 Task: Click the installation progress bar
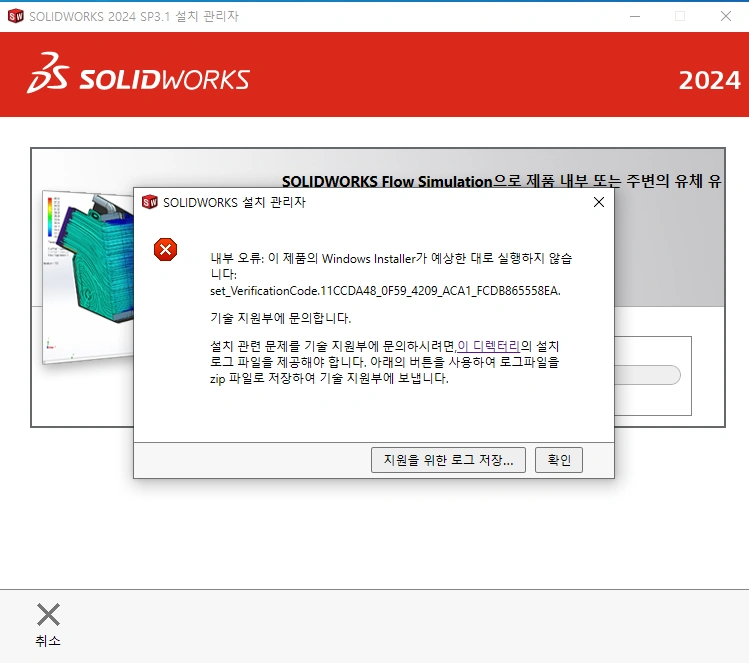pyautogui.click(x=647, y=375)
